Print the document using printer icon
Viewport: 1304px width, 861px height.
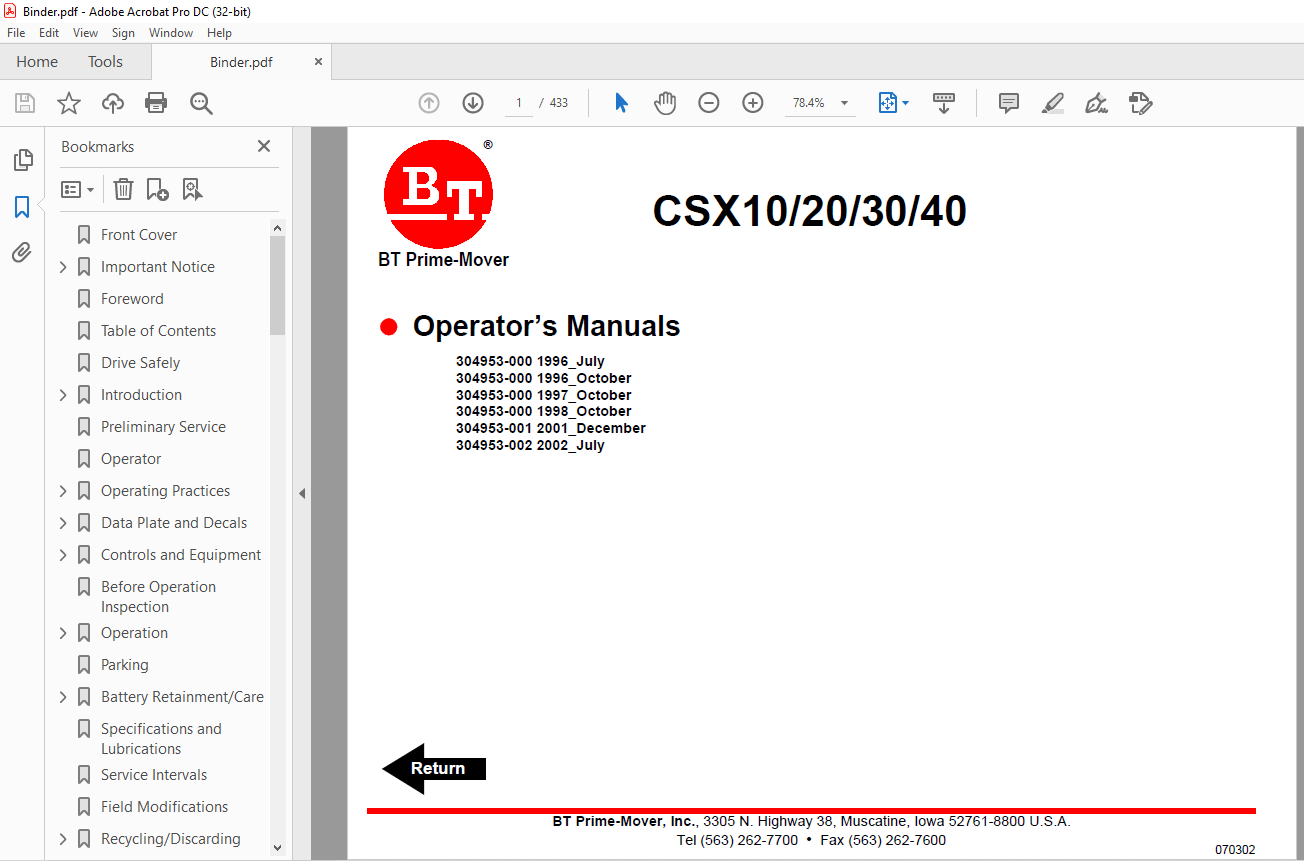pos(156,103)
